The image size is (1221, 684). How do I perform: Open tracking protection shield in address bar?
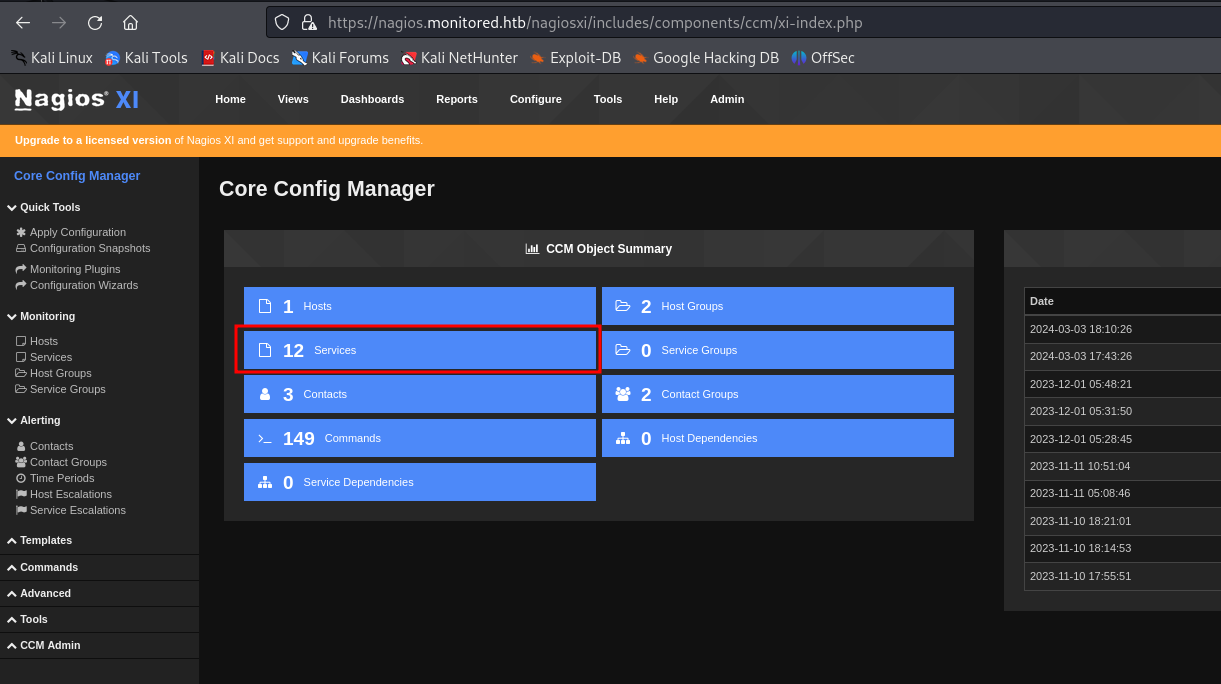(x=283, y=22)
